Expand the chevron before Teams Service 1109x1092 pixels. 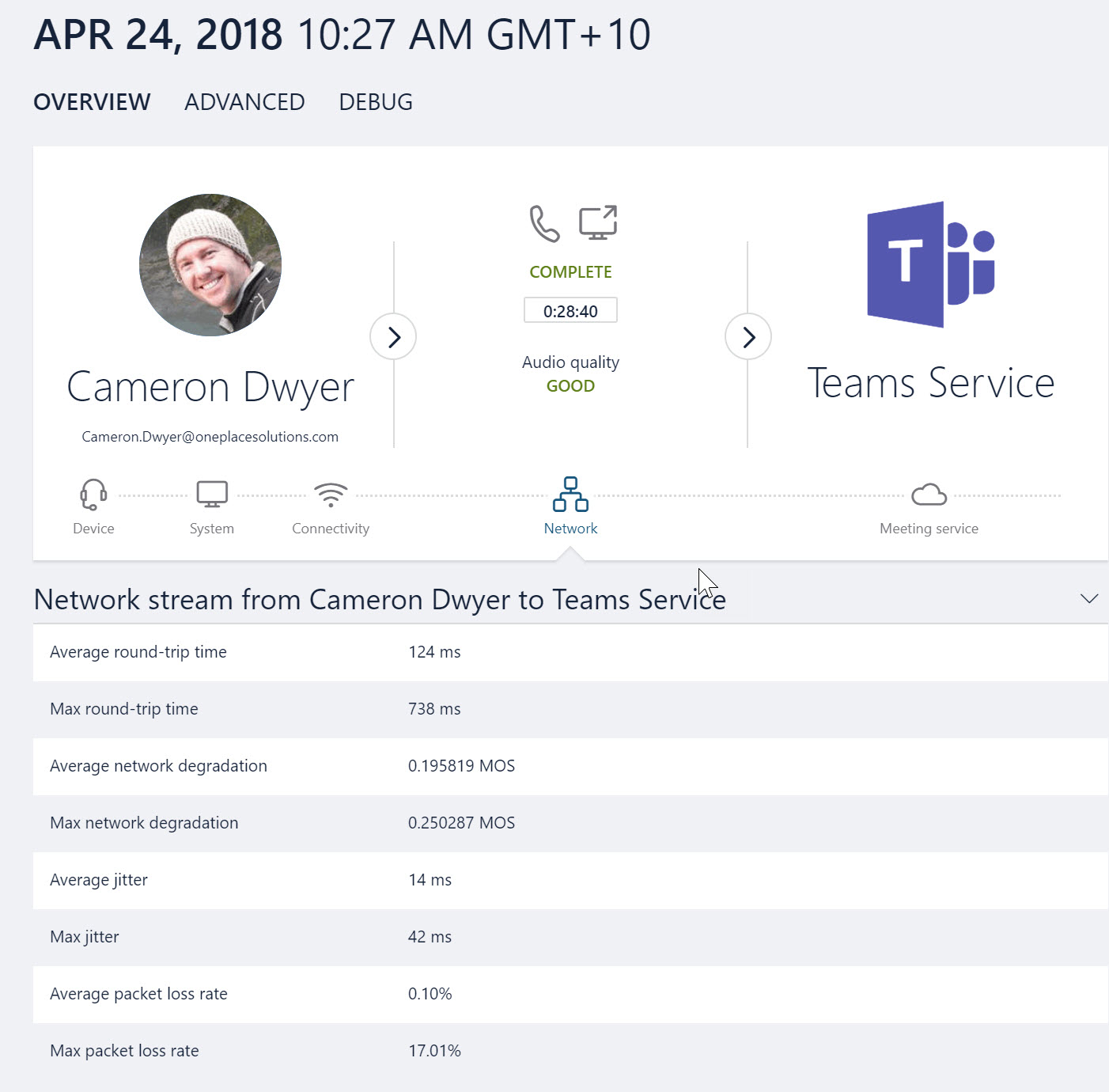point(748,336)
